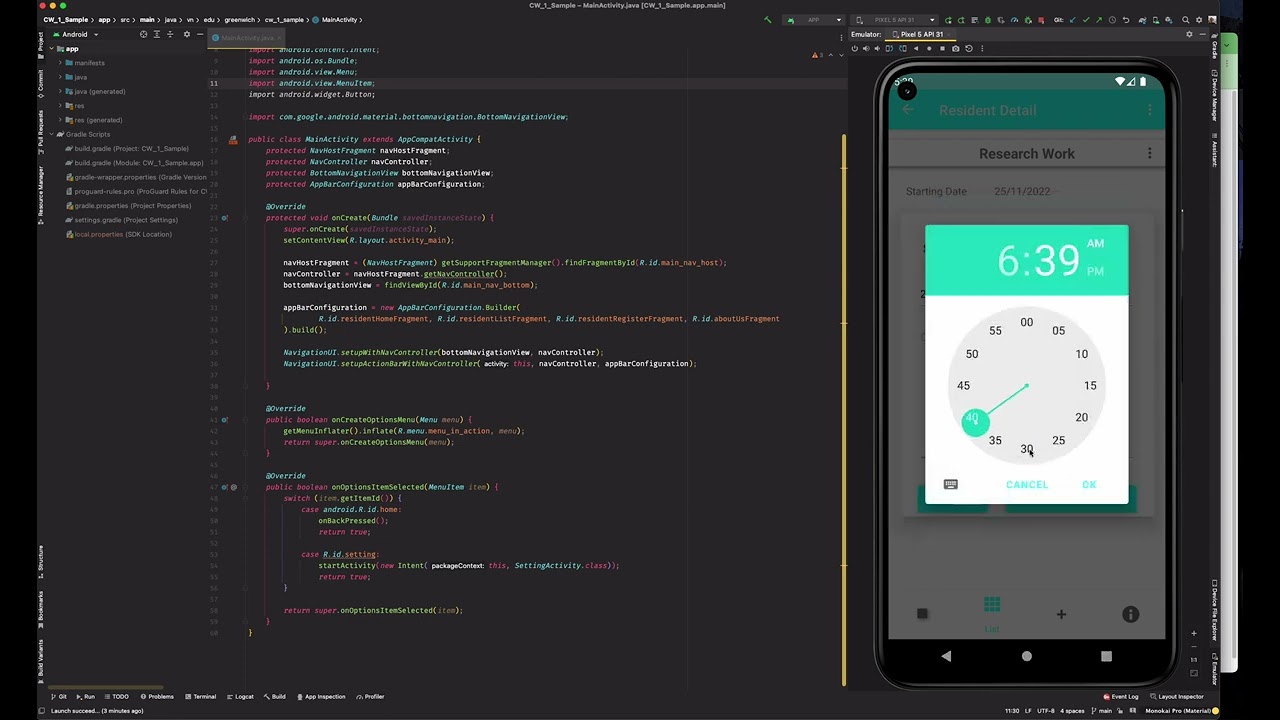Click the Debug app bug icon
1280x720 pixels.
(x=987, y=20)
